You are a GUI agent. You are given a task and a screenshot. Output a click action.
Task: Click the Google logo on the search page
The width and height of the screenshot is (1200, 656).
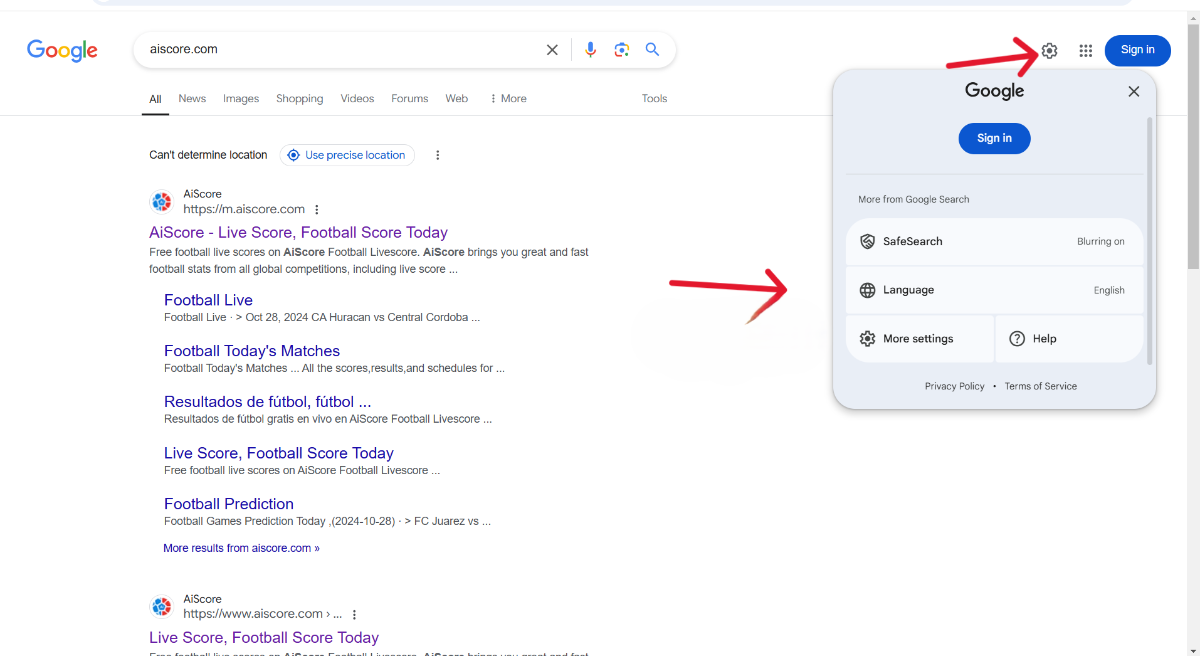click(62, 50)
